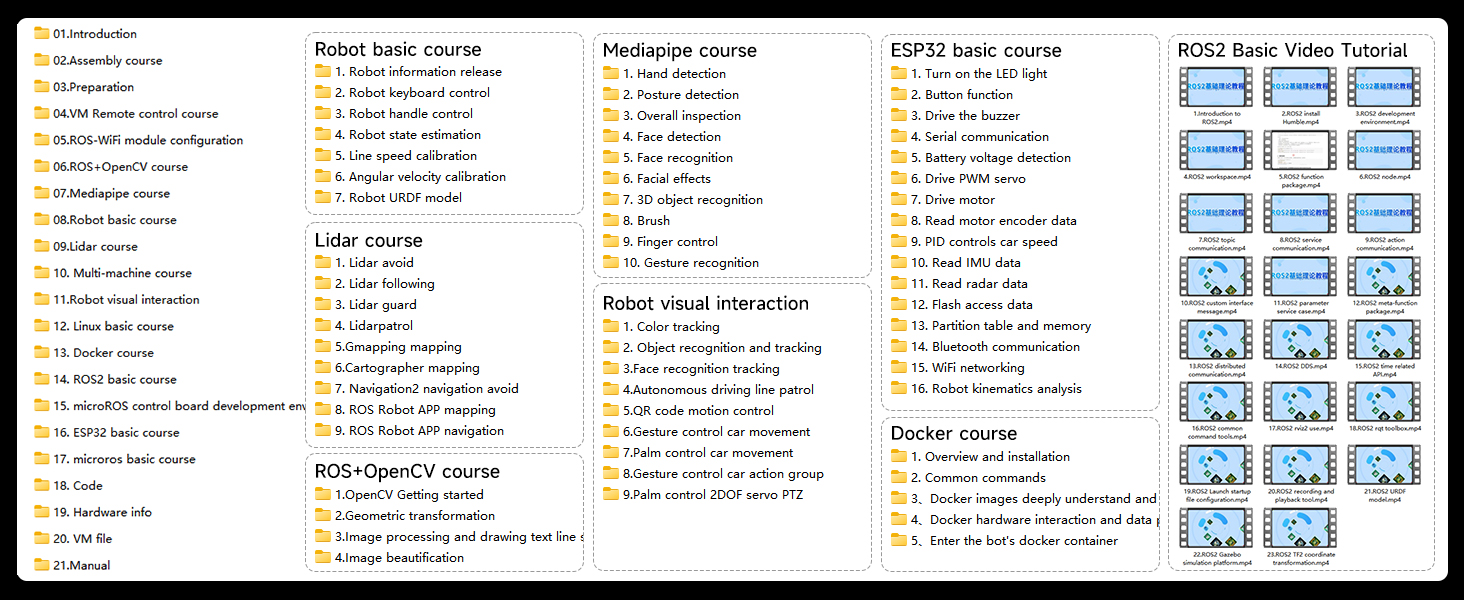1464x600 pixels.
Task: Select the 7. Navigation2 navigation avoid folder name
Action: 427,388
